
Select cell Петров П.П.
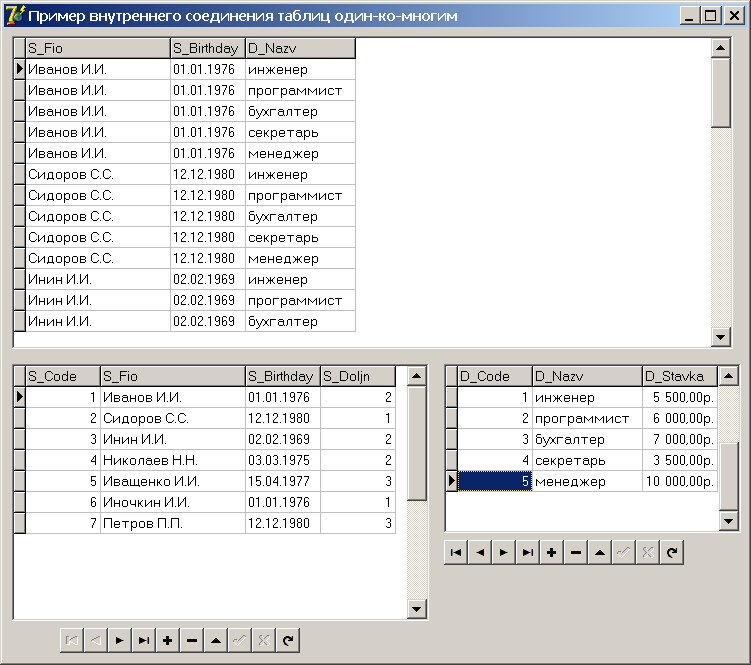pos(172,524)
